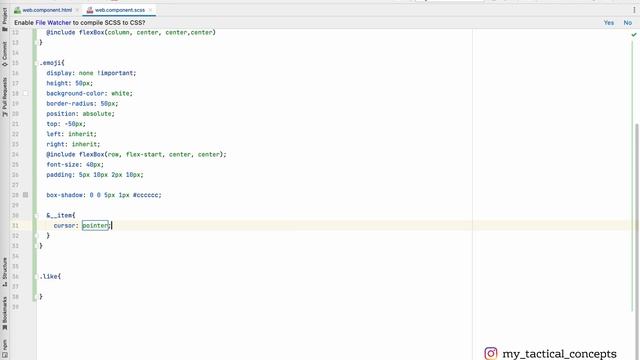The image size is (640, 360).
Task: Click on '@include flexBox(row, flex-start' line
Action: click(x=136, y=155)
